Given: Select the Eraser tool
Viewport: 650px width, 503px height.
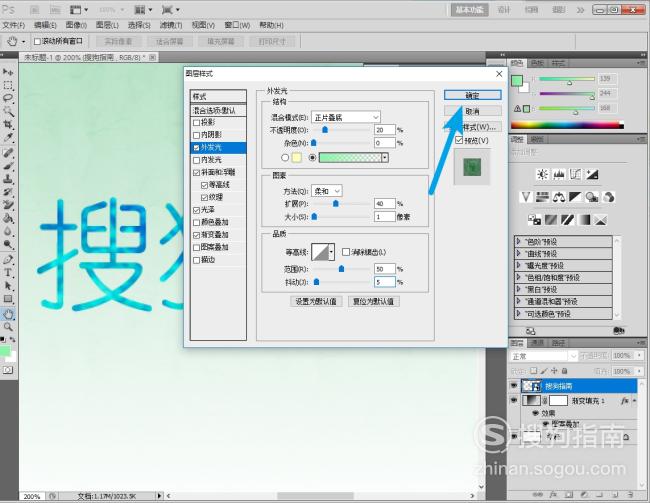Looking at the screenshot, I should click(x=8, y=205).
